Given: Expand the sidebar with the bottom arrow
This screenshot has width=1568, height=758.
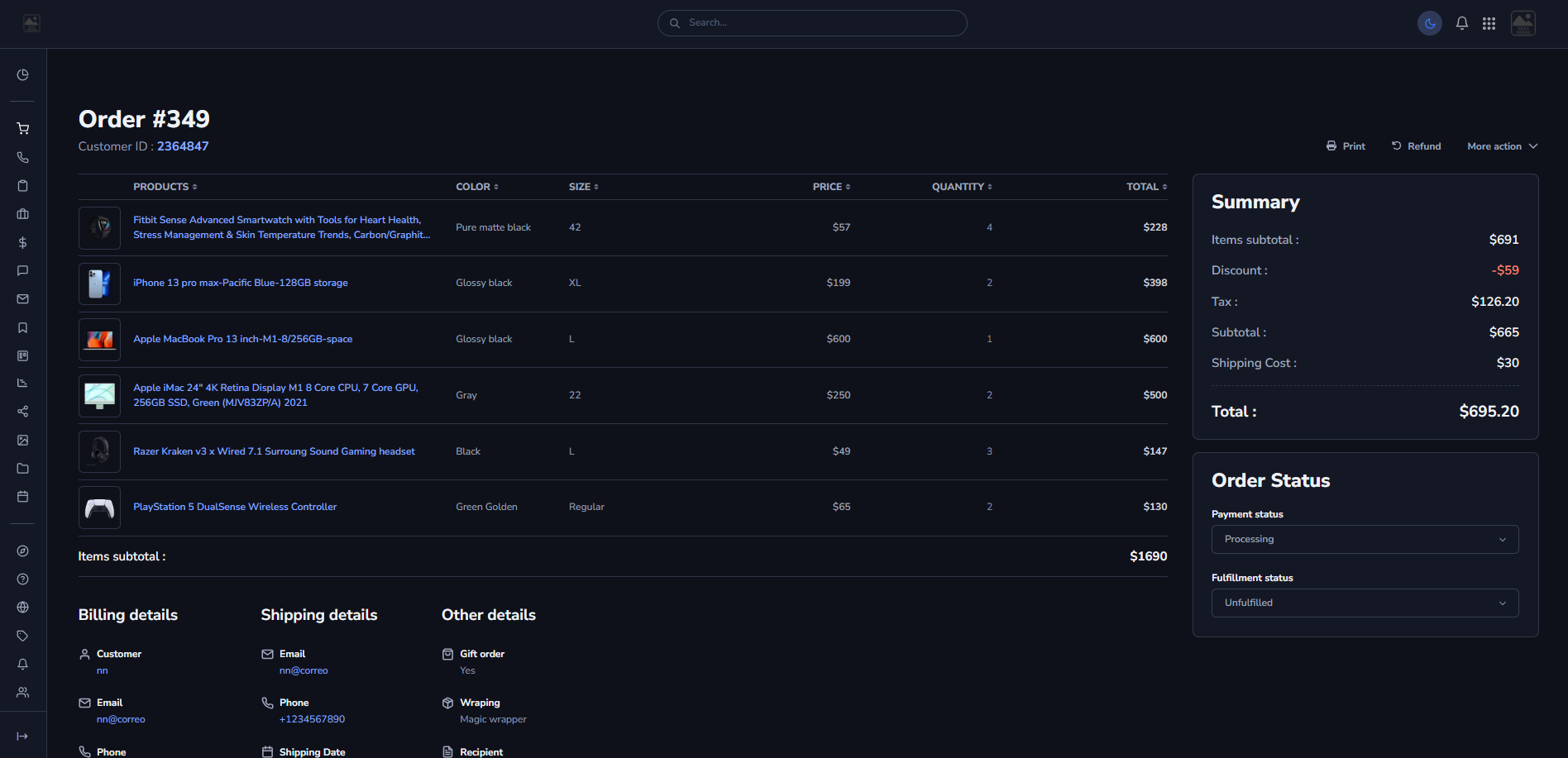Looking at the screenshot, I should [x=22, y=737].
